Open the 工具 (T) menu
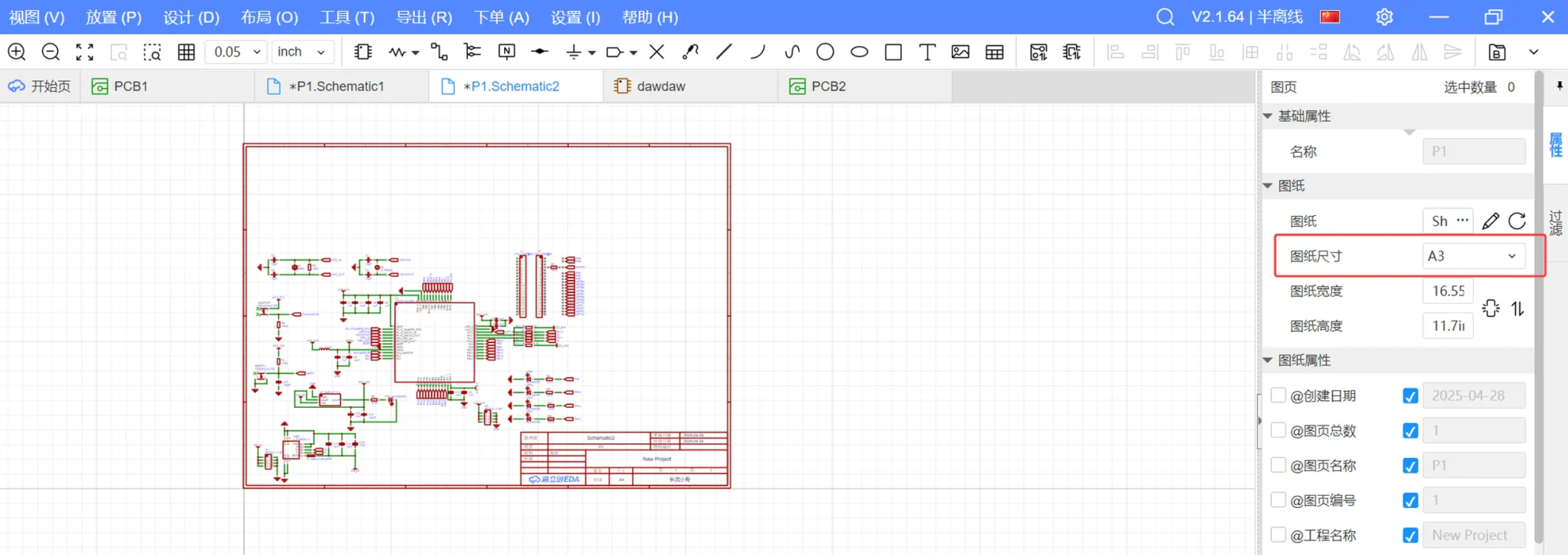Screen dimensions: 1568x555 347,17
